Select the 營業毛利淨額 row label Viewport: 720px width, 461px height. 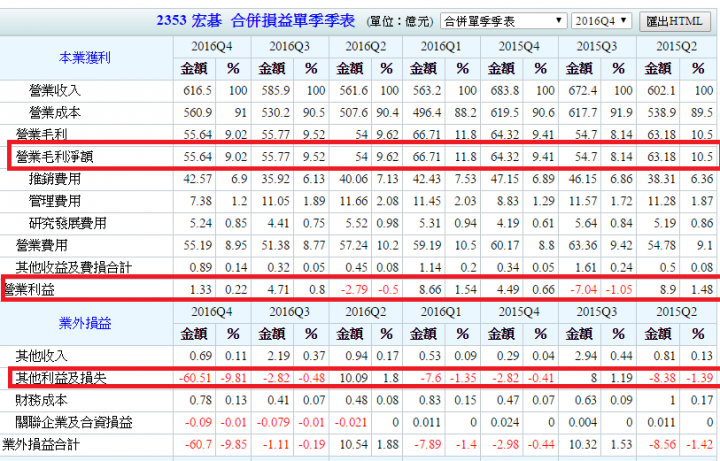coord(55,157)
